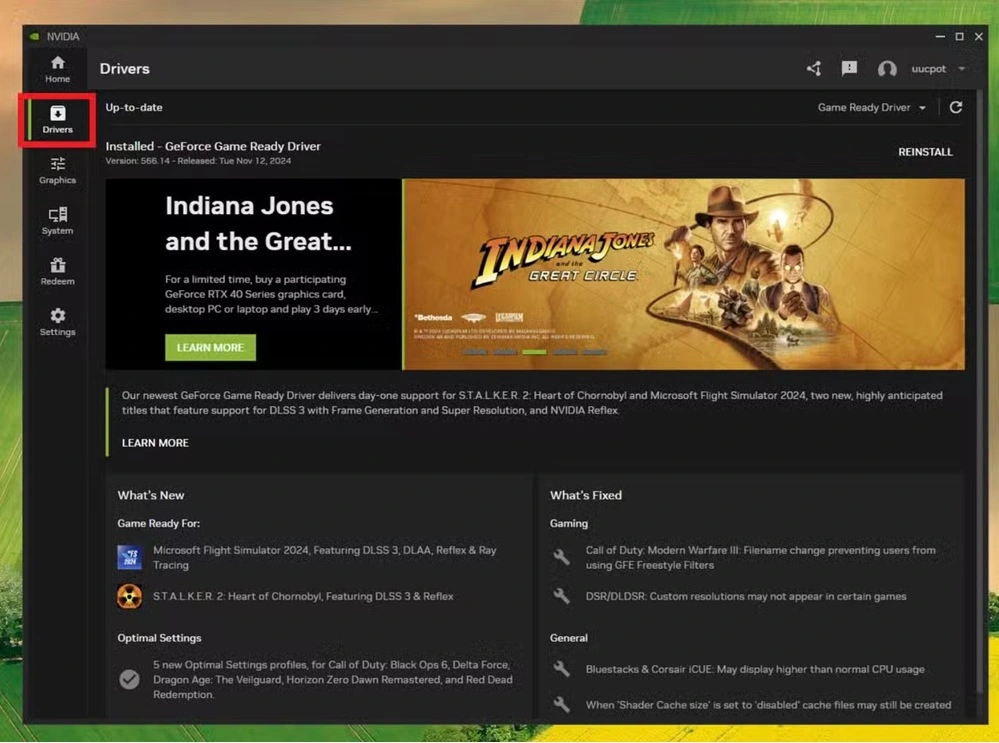
Task: Click the NVIDIA logo in title bar
Action: point(34,36)
